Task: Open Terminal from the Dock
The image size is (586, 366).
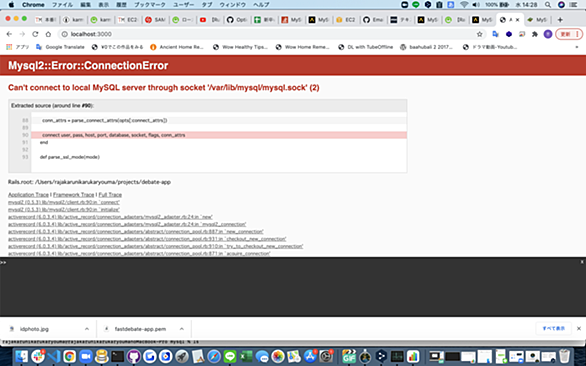Action: 118,356
